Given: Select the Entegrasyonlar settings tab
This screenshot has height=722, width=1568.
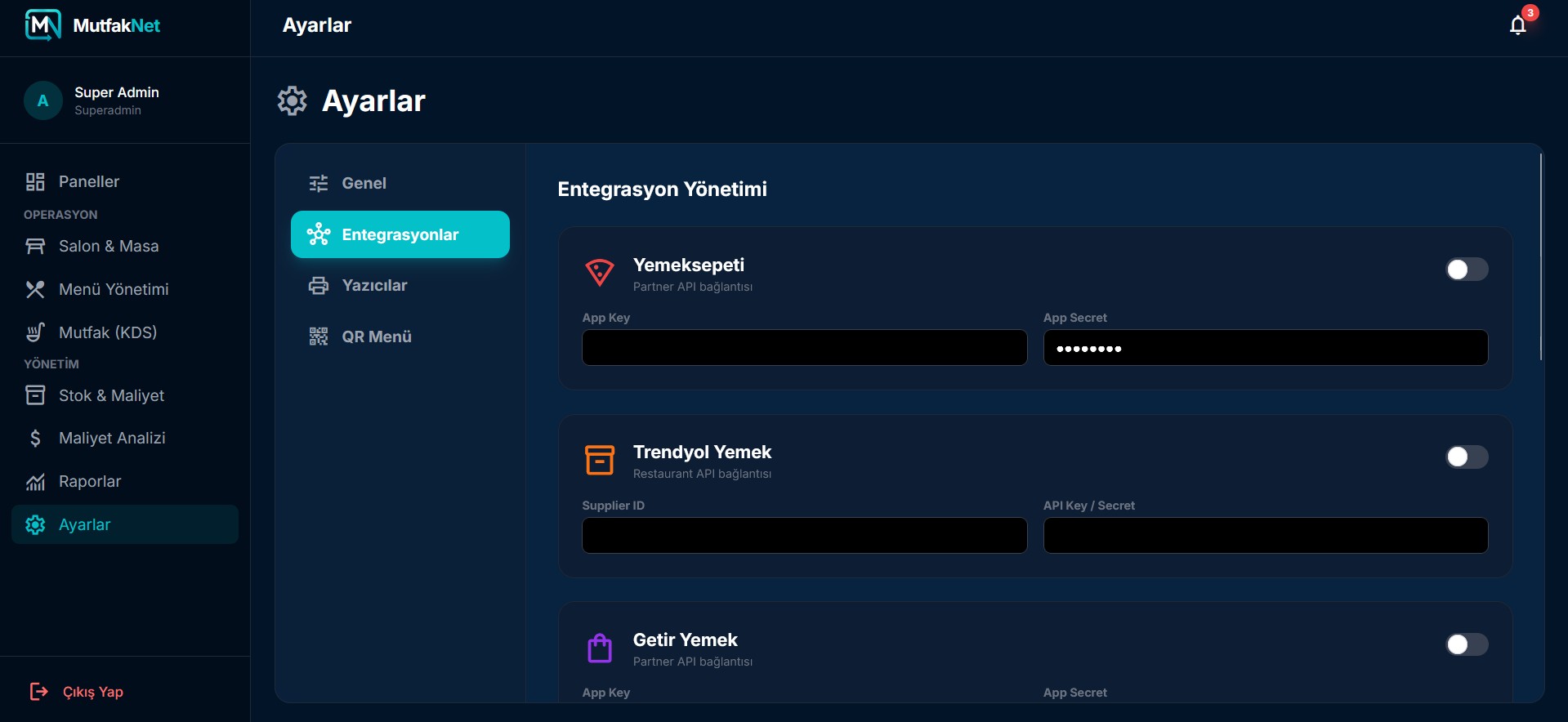Looking at the screenshot, I should [x=400, y=234].
